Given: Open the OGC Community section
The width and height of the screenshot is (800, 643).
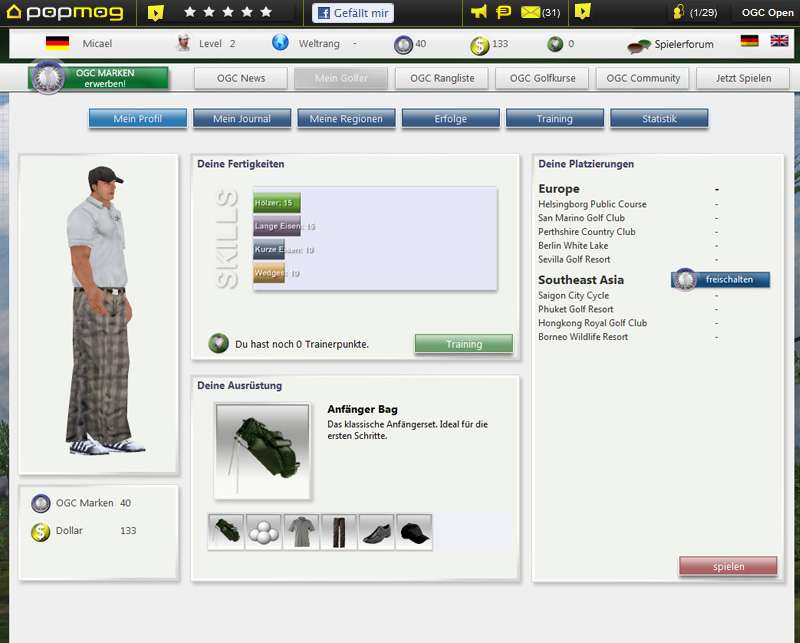Looking at the screenshot, I should pos(645,78).
